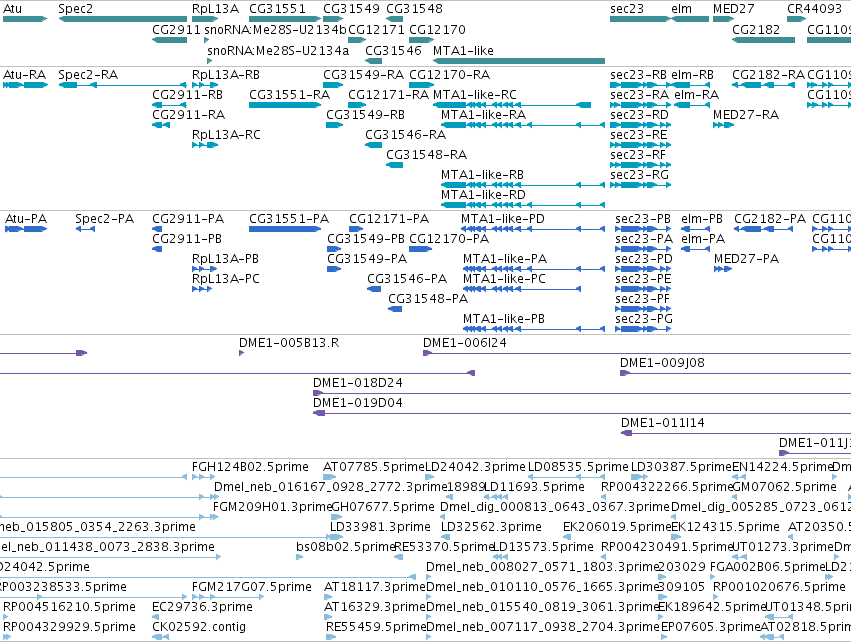Select the MED27 gene label

(734, 9)
